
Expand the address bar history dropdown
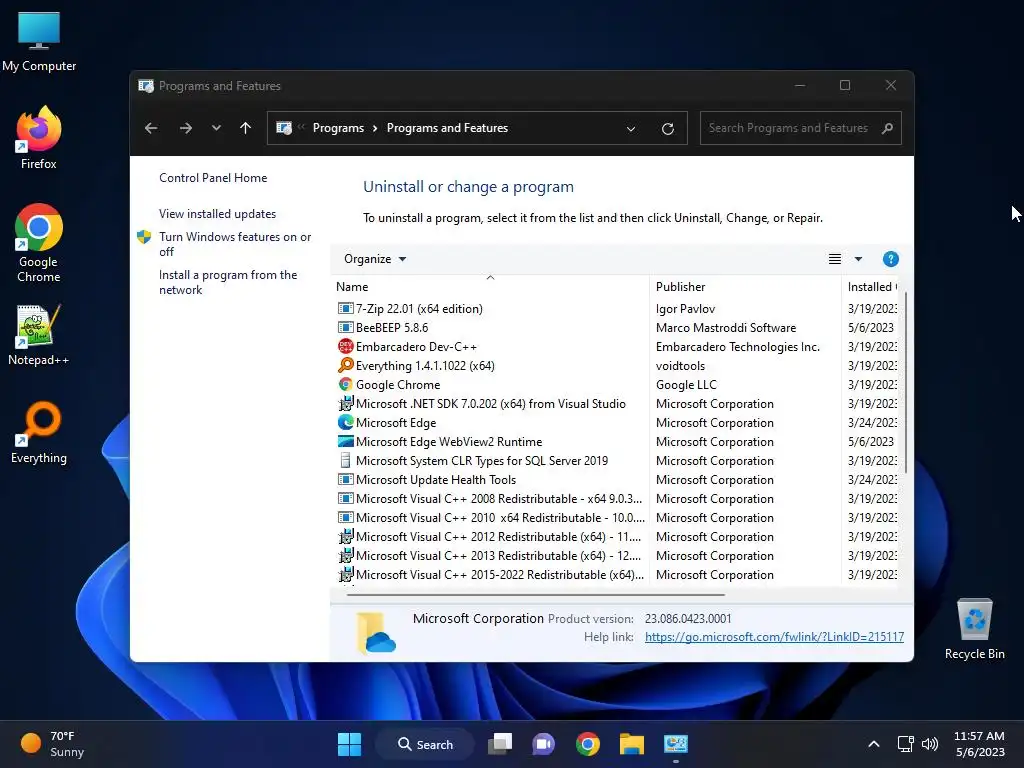(x=631, y=129)
